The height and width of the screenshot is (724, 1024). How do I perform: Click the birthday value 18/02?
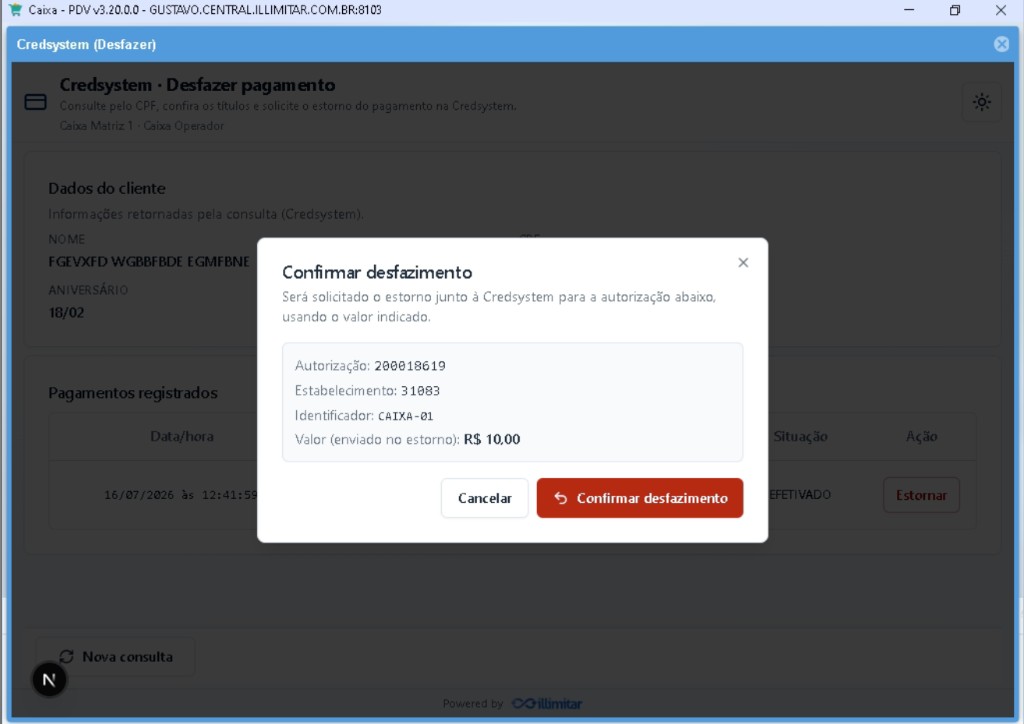(66, 313)
